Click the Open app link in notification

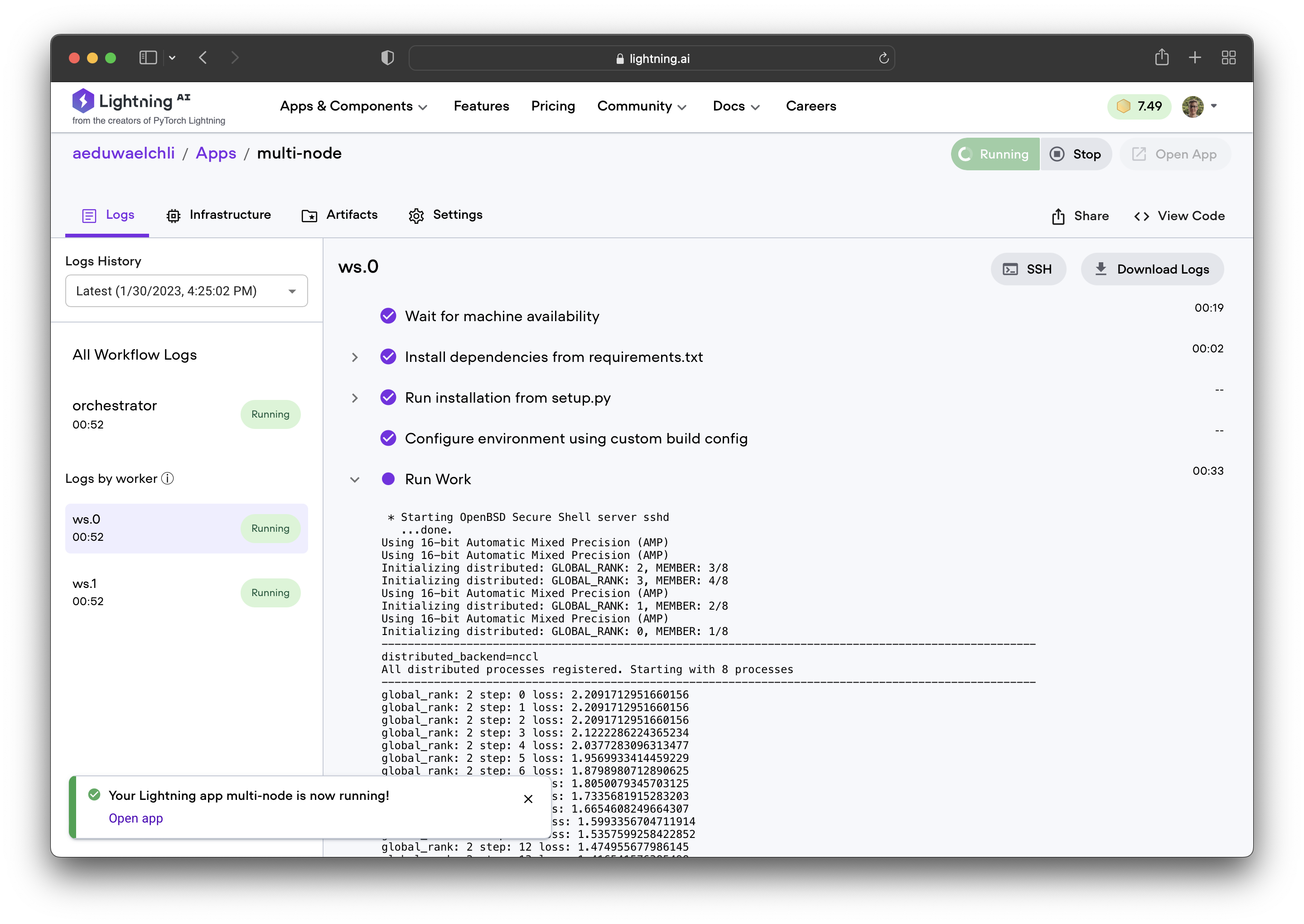135,818
